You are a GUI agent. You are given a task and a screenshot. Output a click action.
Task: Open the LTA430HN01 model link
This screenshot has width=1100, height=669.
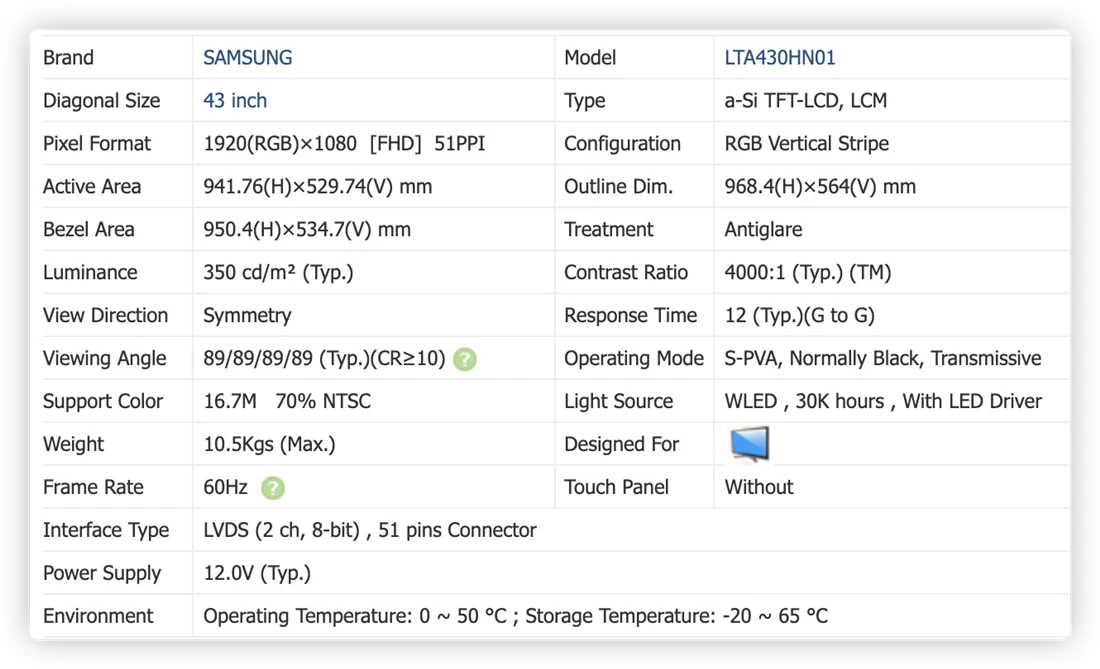pos(780,58)
